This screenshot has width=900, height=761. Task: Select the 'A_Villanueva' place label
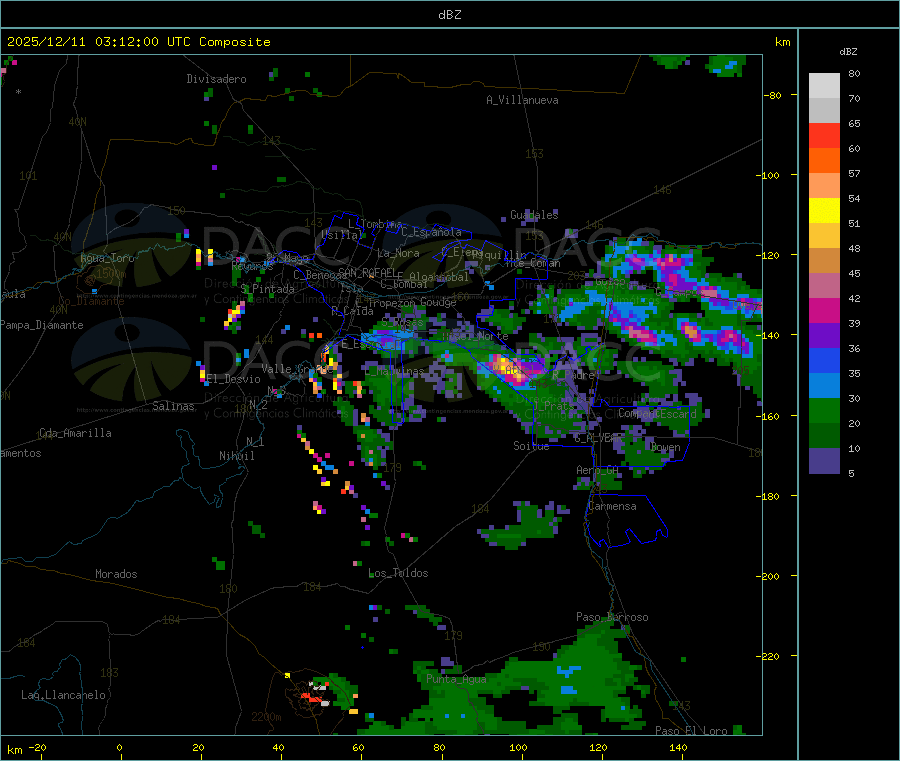[522, 100]
